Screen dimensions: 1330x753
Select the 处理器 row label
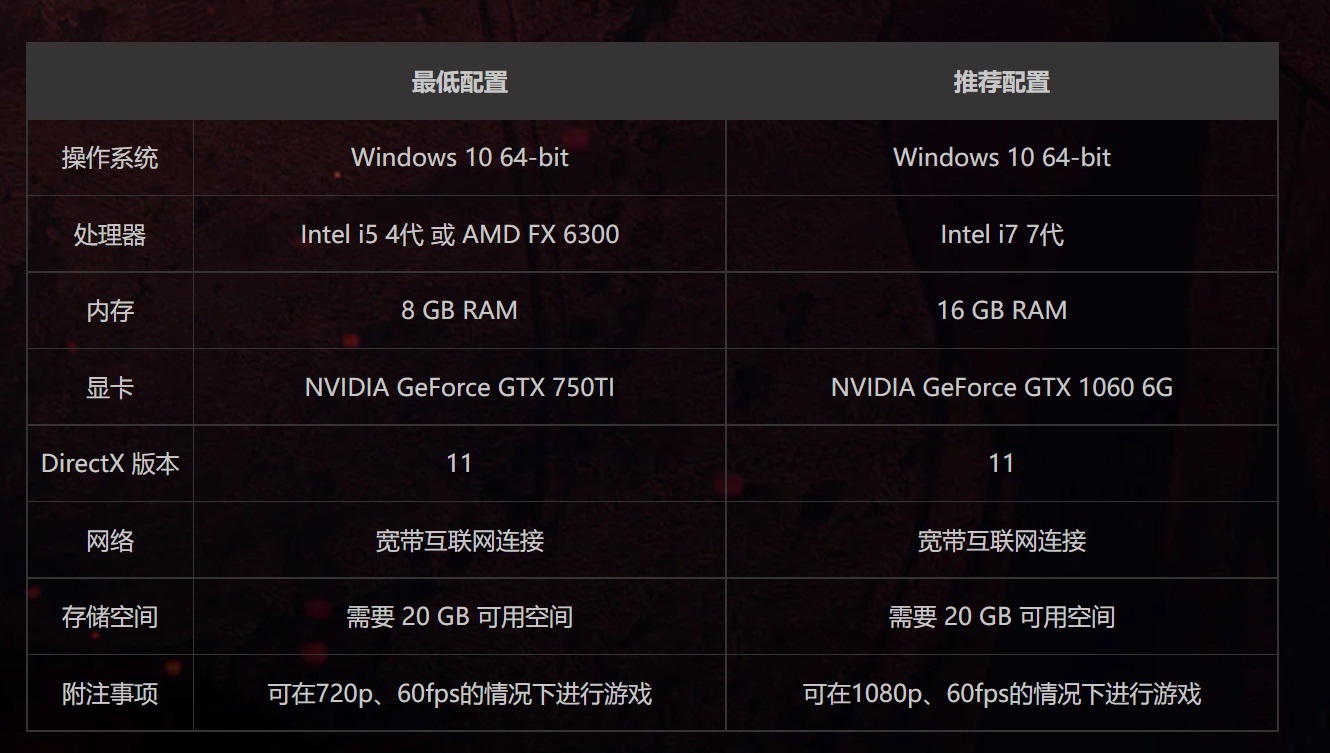(110, 235)
